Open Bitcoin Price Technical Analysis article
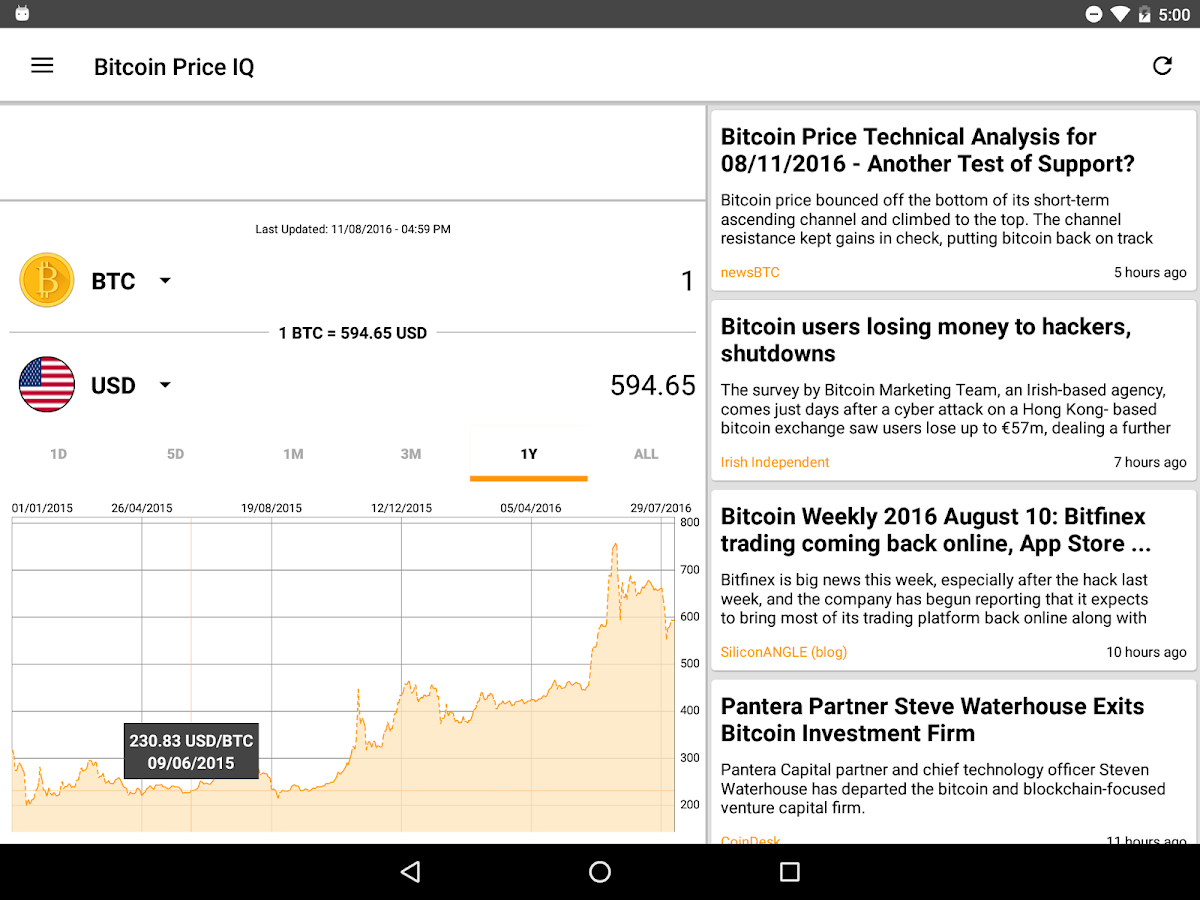The height and width of the screenshot is (900, 1200). coord(953,200)
